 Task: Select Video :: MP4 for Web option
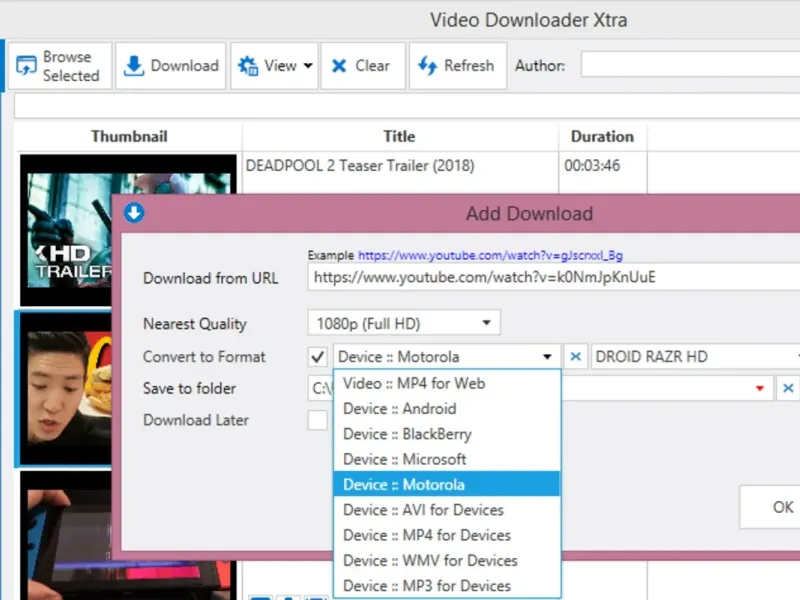point(447,383)
